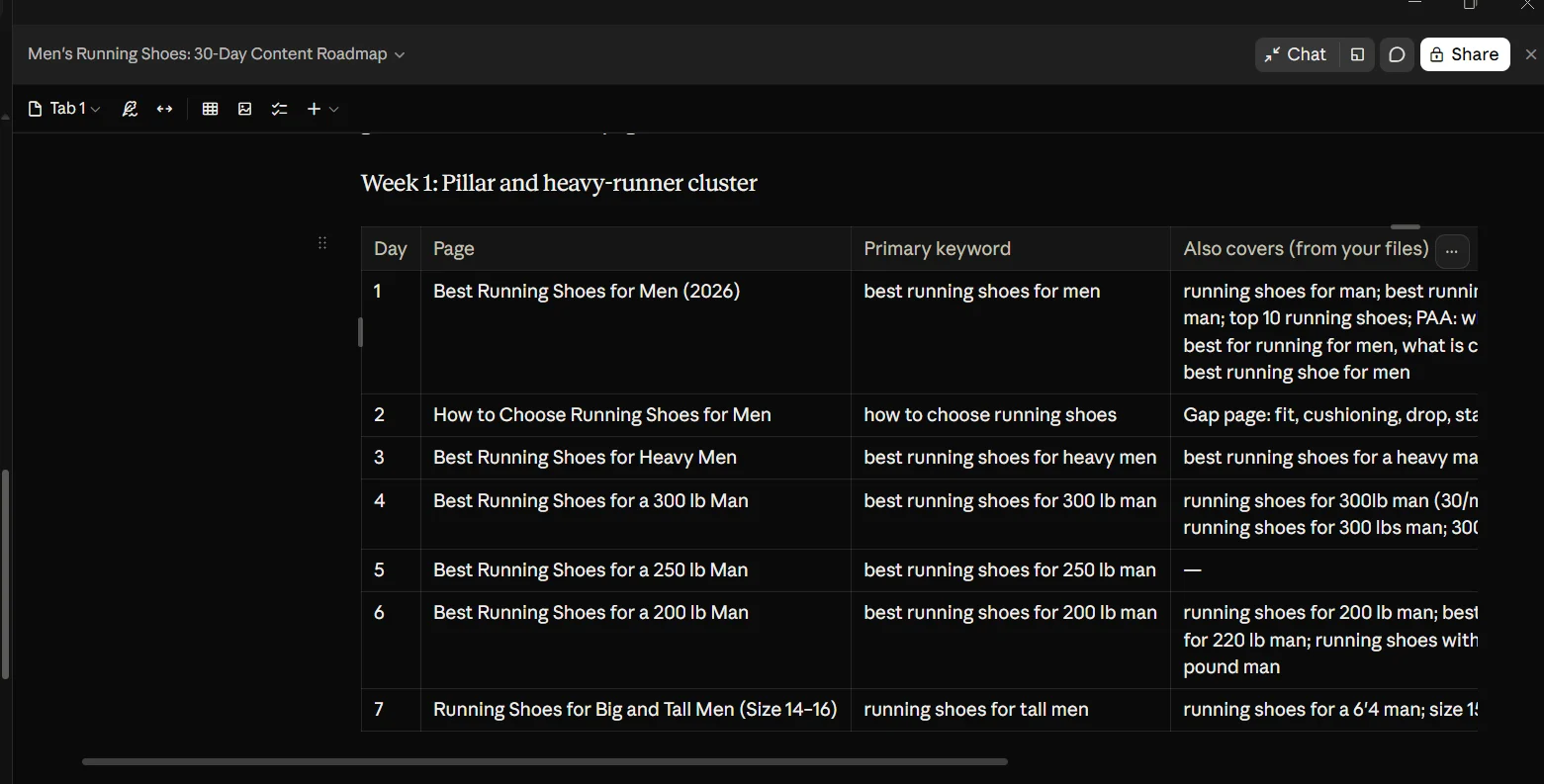Click the keyword cell 'best running shoes for heavy men'
This screenshot has height=784, width=1544.
click(x=1011, y=458)
